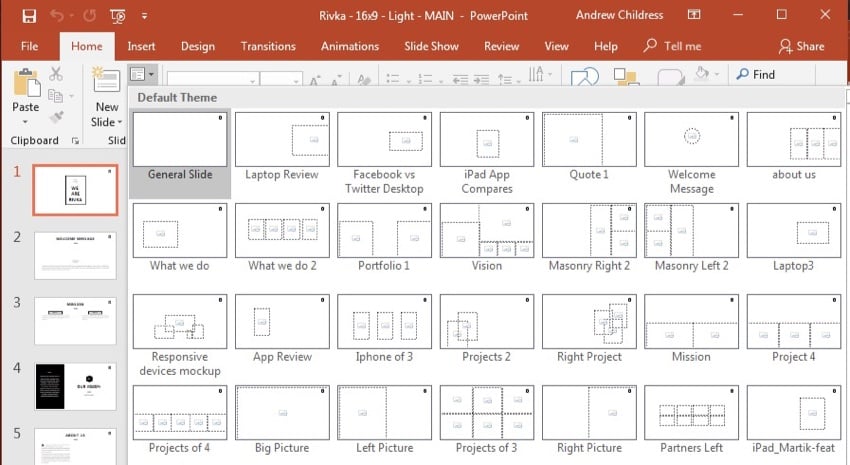Select slide 4 dark thumbnail

75,386
